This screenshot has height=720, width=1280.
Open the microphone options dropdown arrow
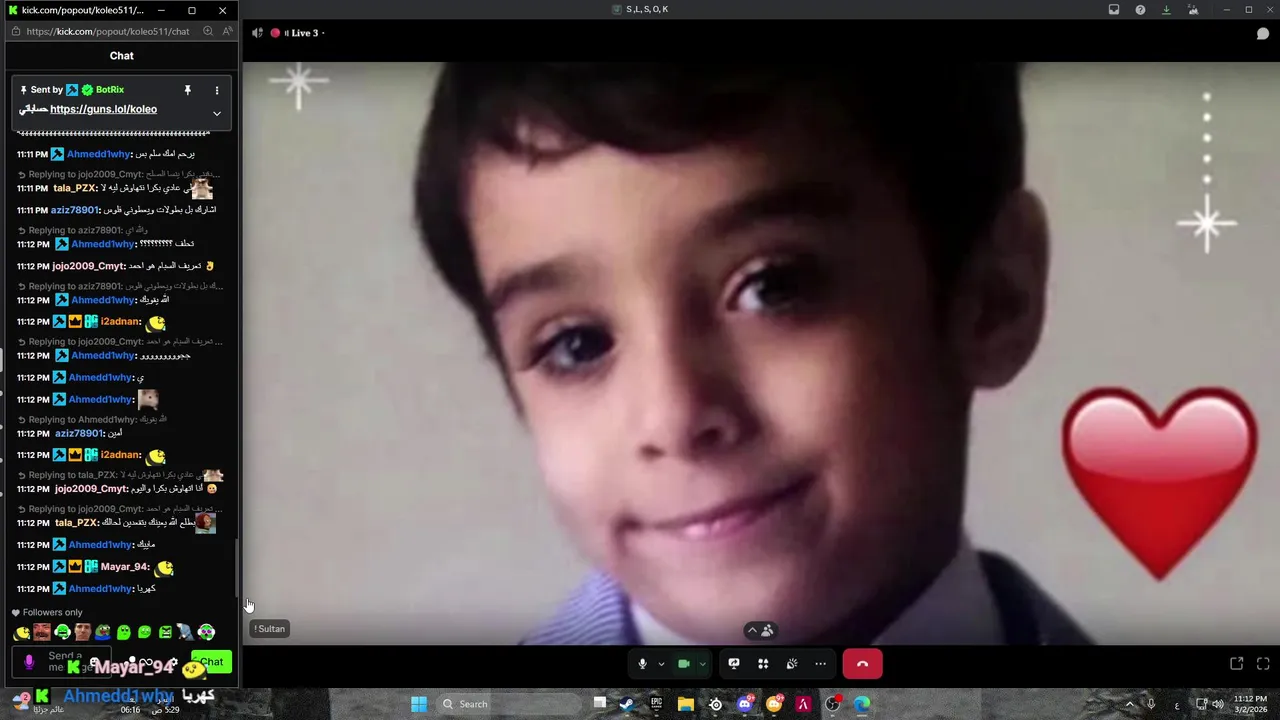point(661,664)
